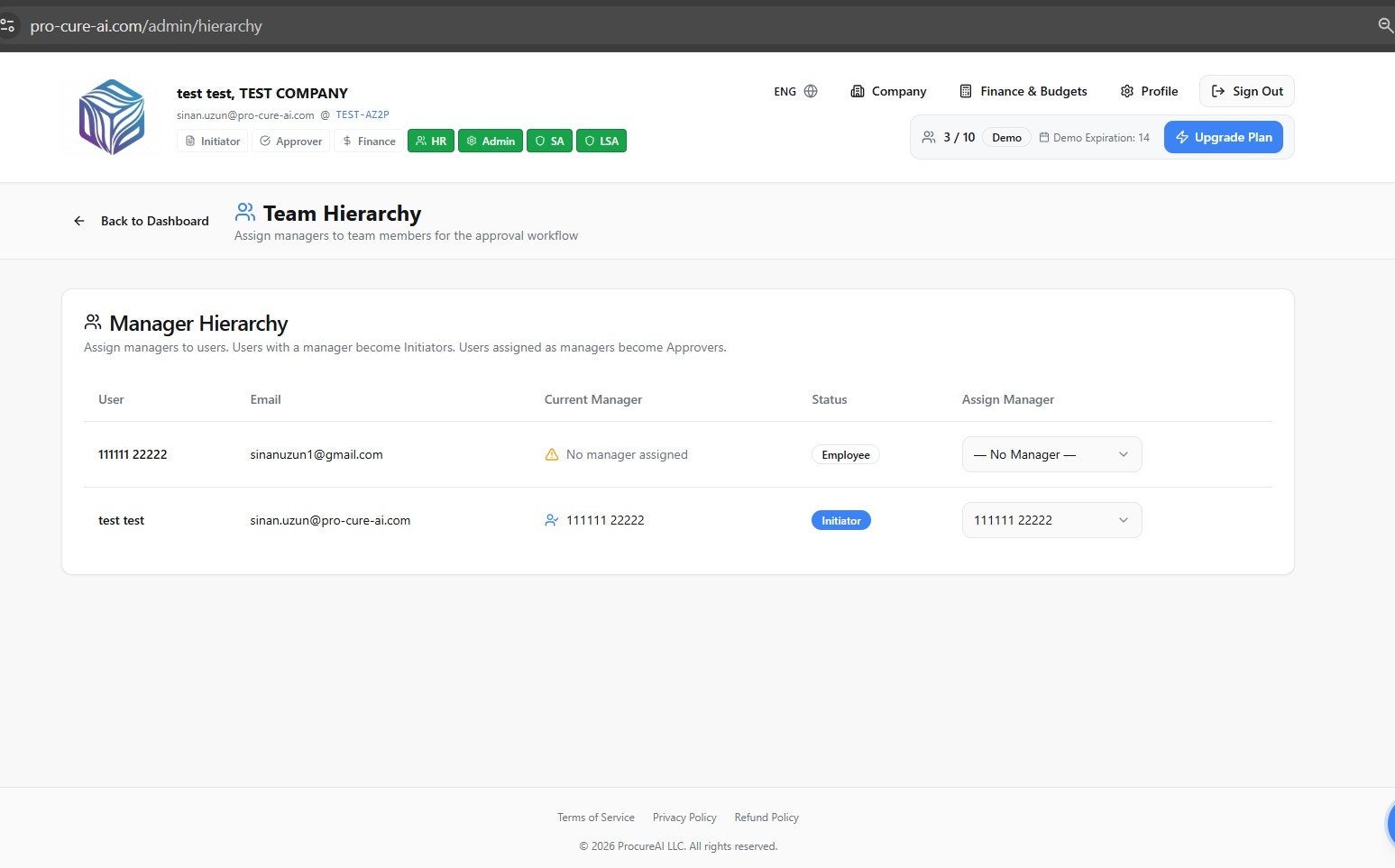
Task: Open the Company menu
Action: pyautogui.click(x=888, y=91)
